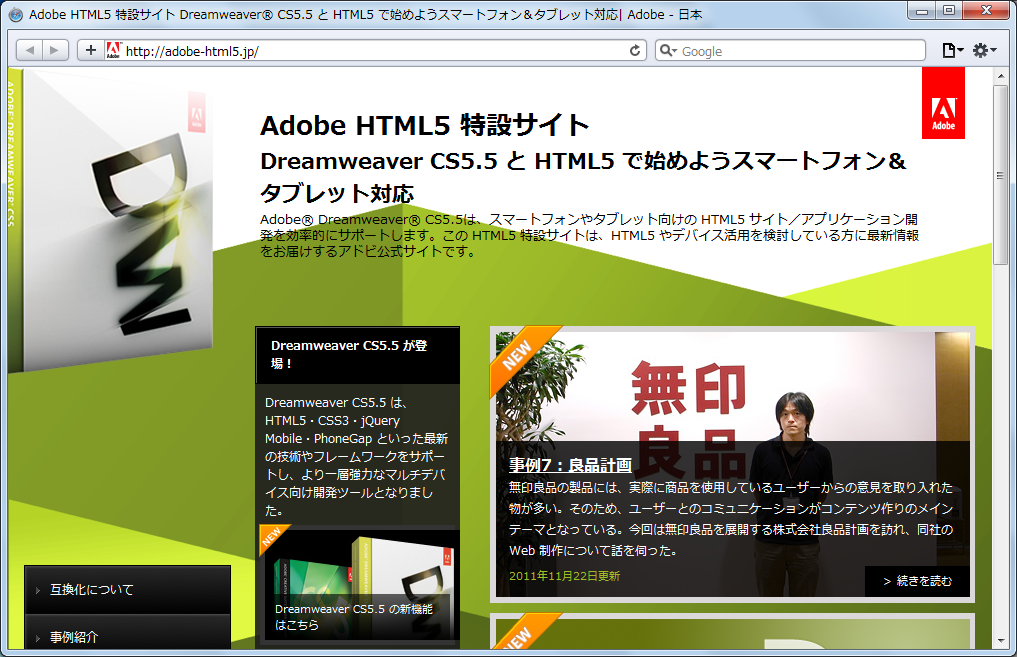Viewport: 1017px width, 657px height.
Task: Select the 互換化について menu item
Action: pos(127,590)
